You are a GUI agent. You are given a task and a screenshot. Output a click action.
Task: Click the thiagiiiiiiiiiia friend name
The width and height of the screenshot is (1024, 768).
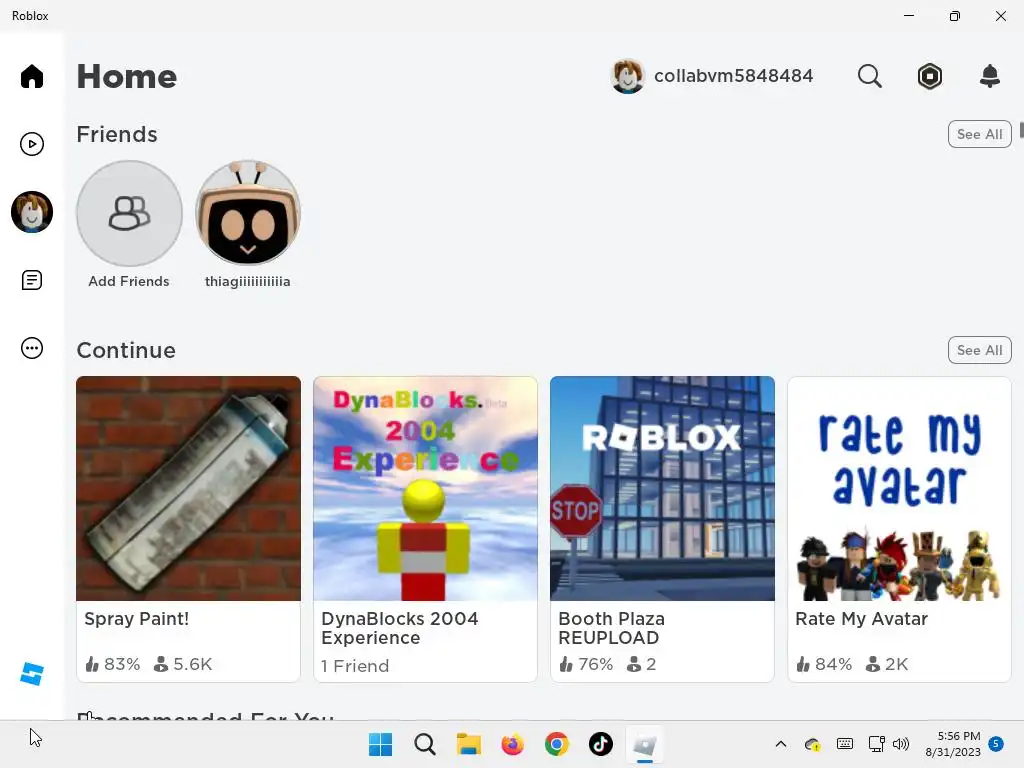[248, 281]
